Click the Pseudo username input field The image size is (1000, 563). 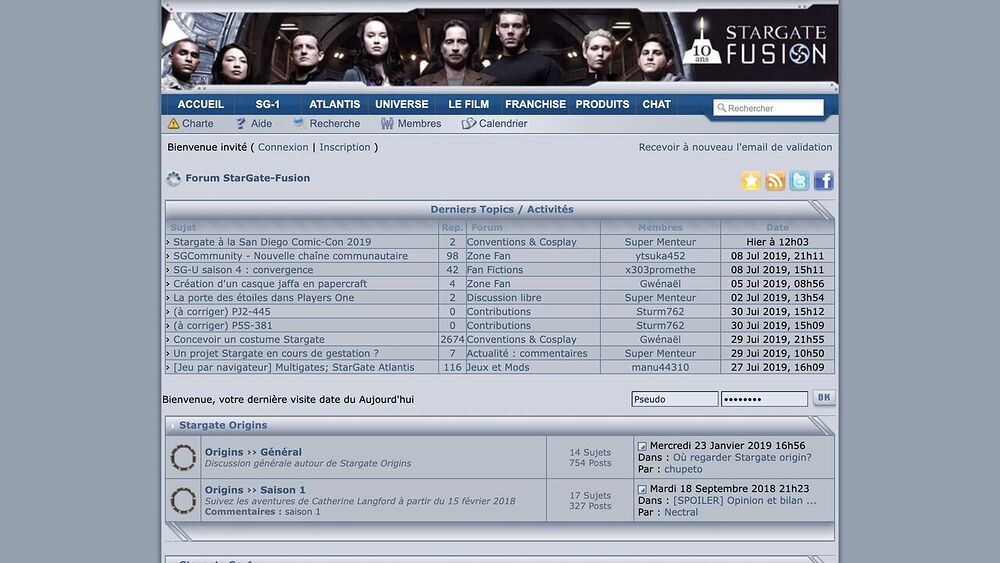(x=674, y=399)
